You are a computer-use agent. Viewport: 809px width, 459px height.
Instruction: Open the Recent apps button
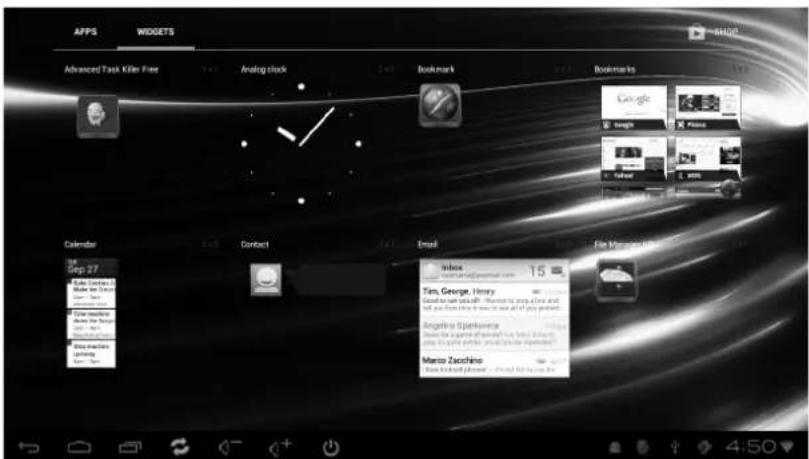point(129,447)
